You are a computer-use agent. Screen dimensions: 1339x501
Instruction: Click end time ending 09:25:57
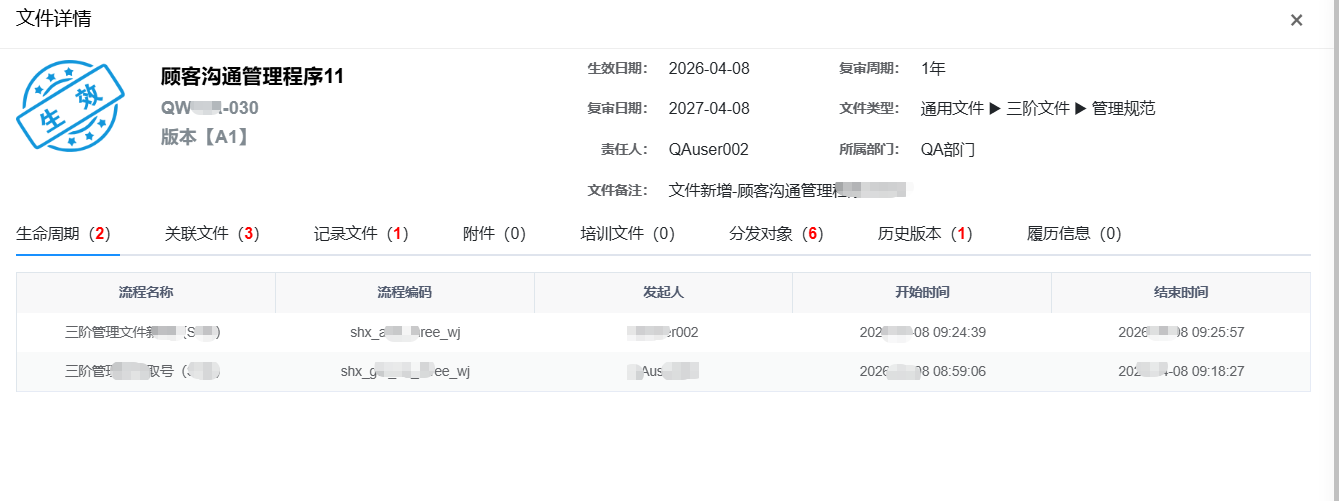coord(1181,332)
